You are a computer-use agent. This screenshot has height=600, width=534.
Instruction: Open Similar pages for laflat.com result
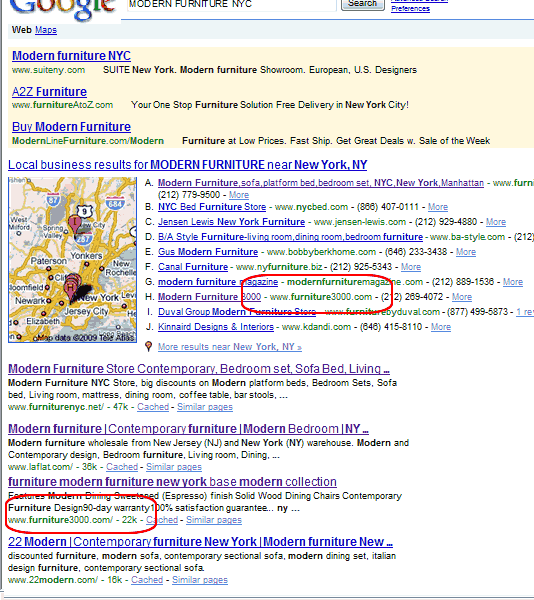point(174,467)
